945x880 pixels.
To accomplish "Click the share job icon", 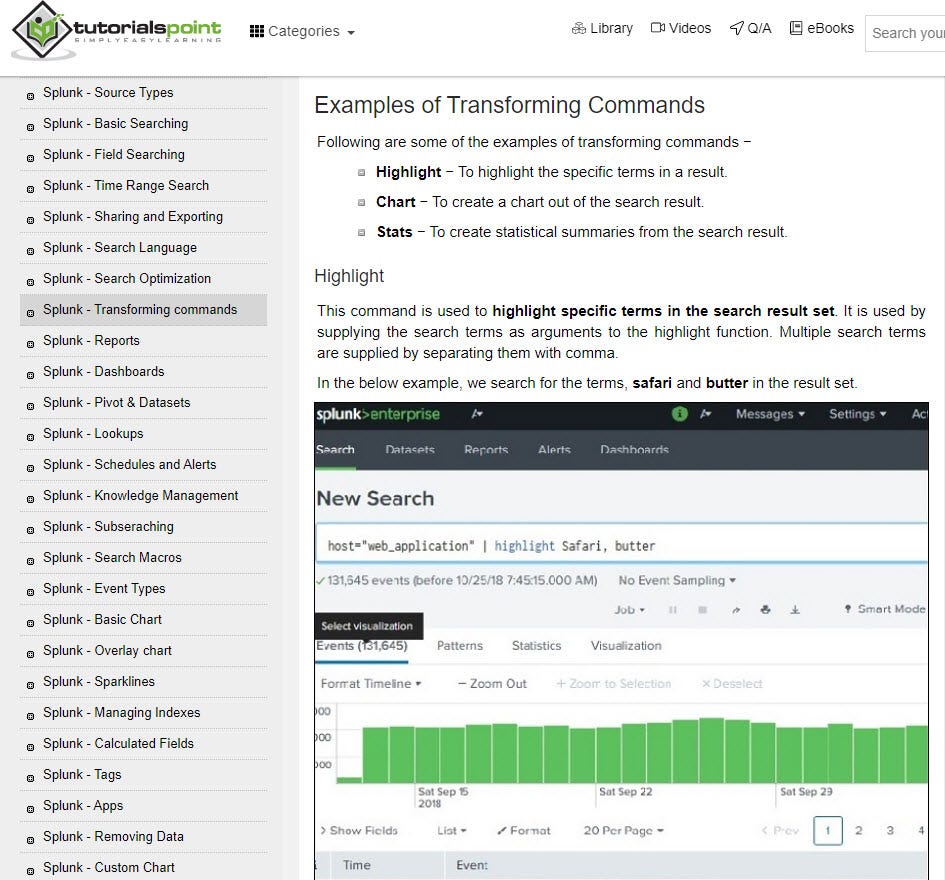I will pos(736,610).
